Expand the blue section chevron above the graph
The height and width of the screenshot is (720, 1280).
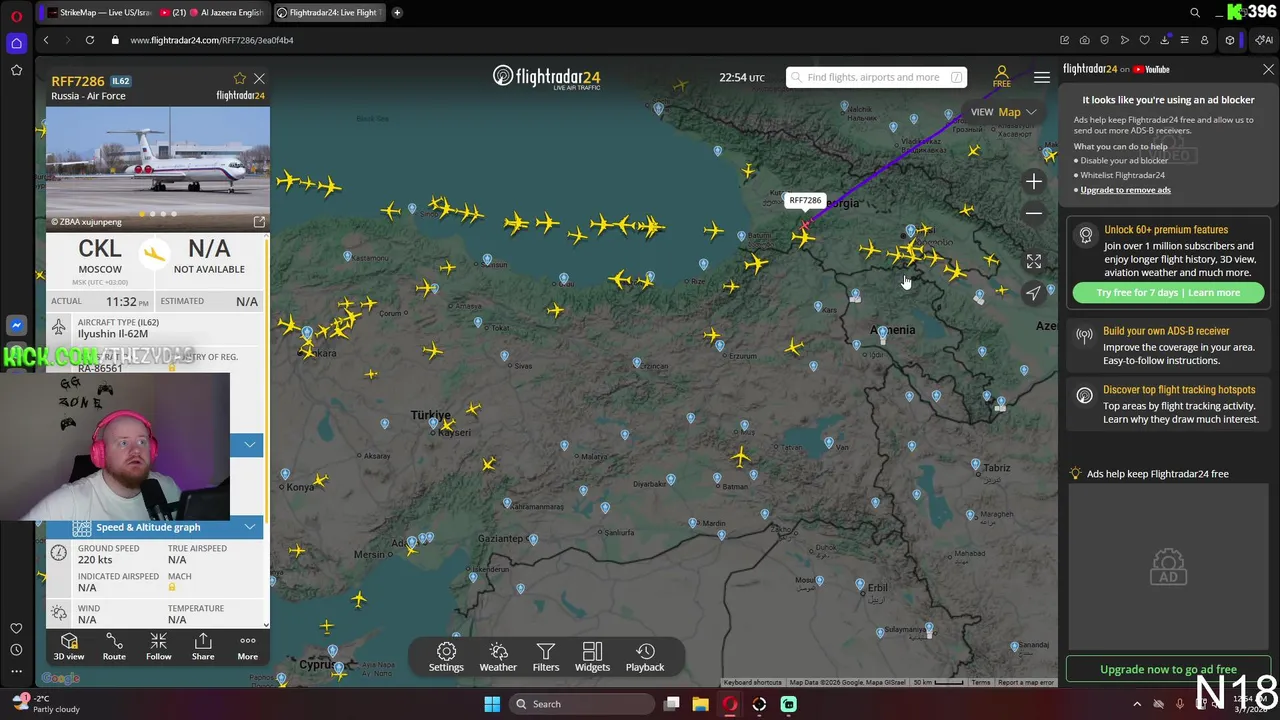click(x=250, y=444)
